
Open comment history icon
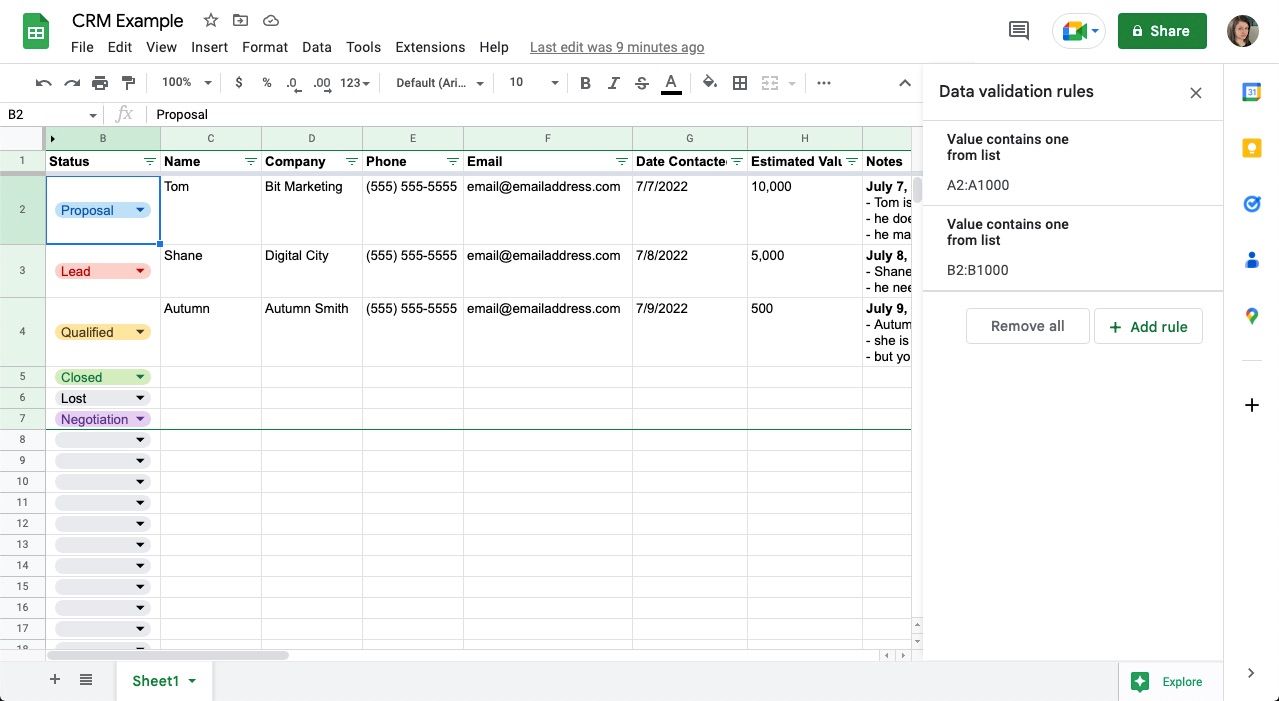(x=1019, y=31)
